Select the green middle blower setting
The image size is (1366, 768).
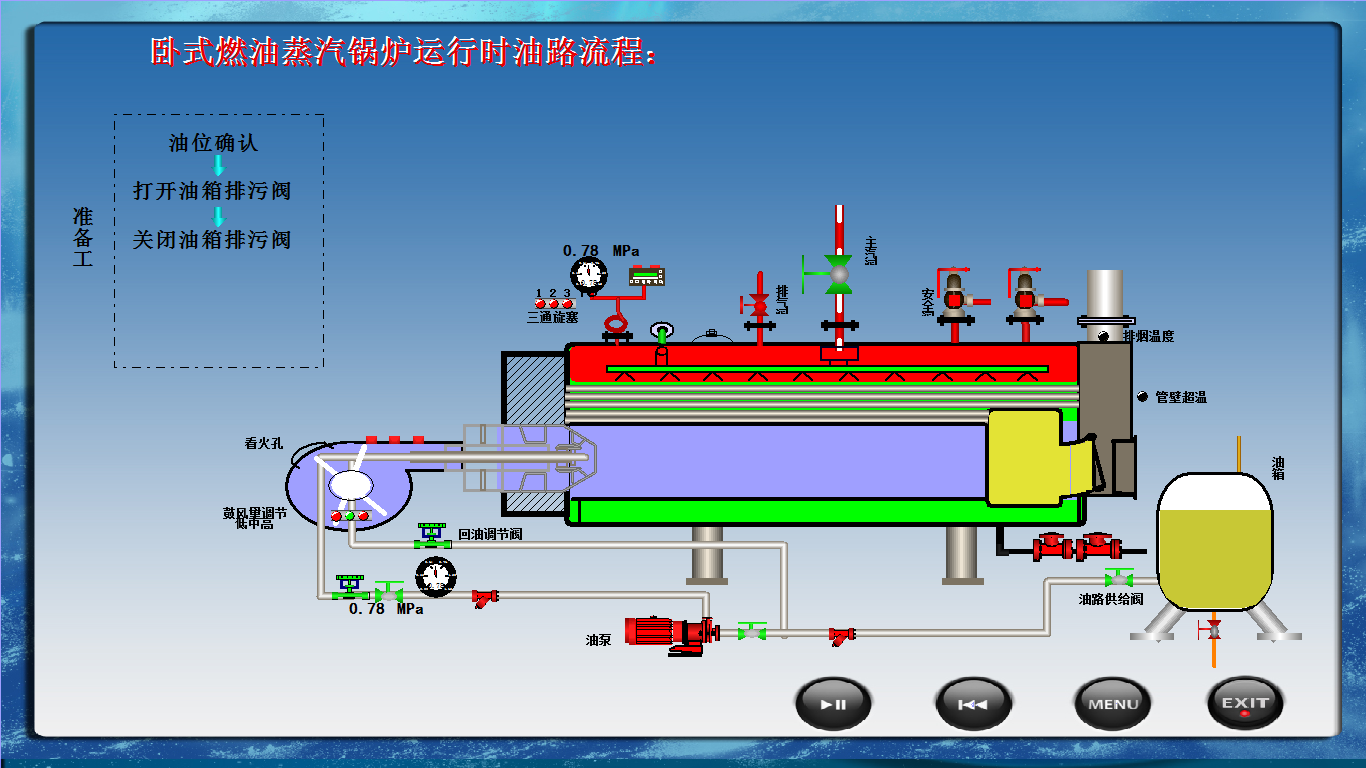(x=350, y=516)
